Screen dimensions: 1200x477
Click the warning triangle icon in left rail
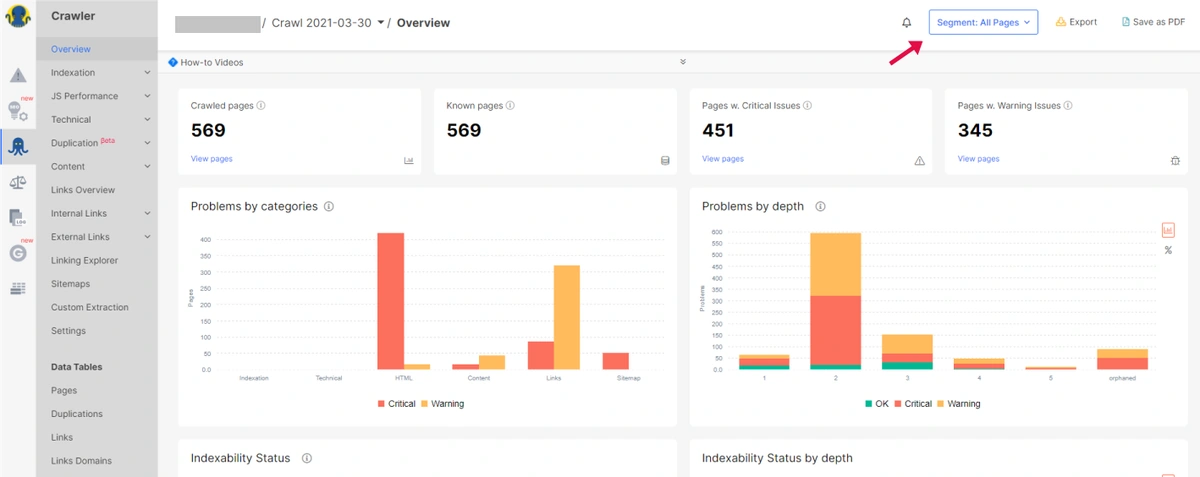click(18, 76)
